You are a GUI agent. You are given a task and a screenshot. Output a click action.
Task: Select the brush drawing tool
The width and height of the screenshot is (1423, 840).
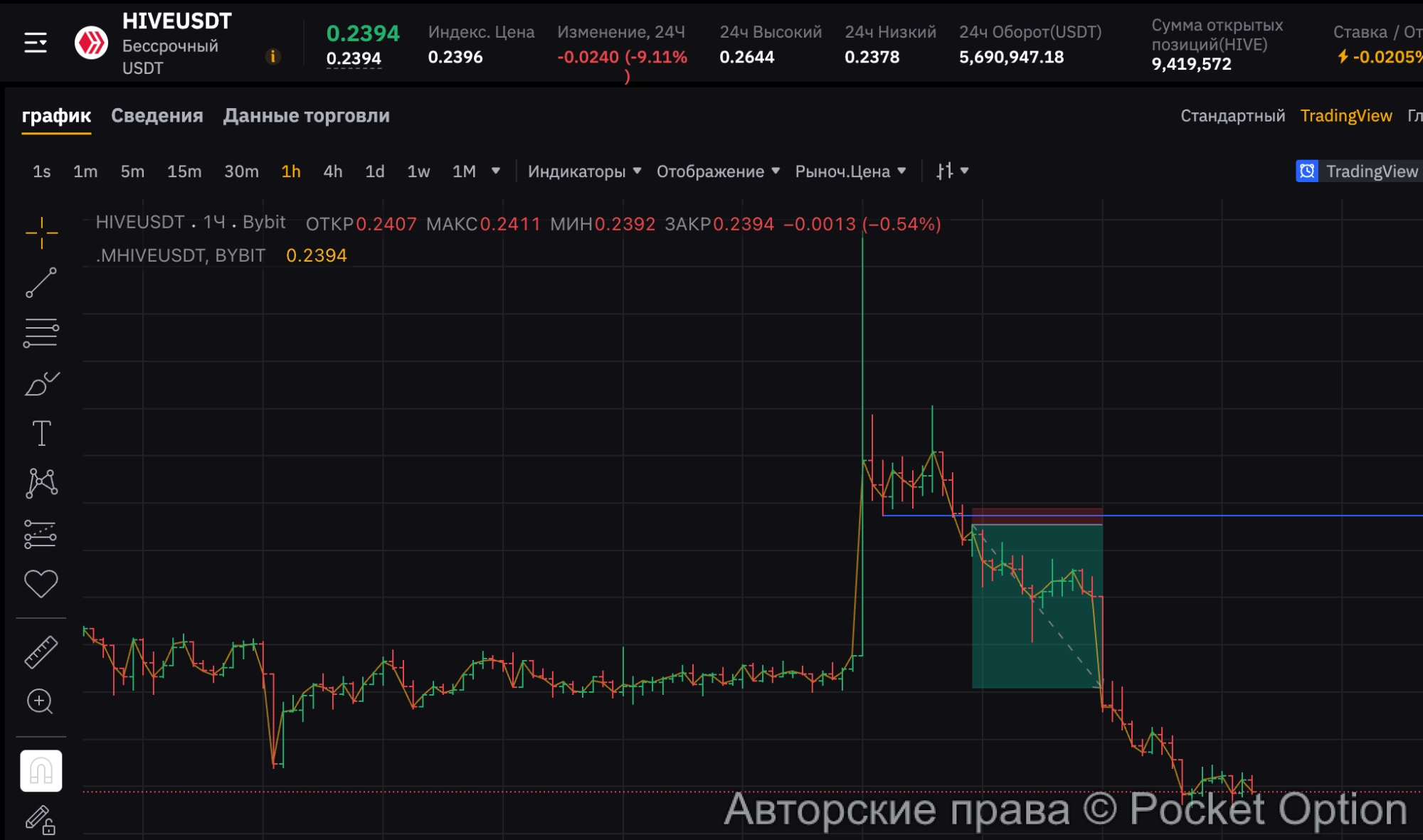coord(41,383)
